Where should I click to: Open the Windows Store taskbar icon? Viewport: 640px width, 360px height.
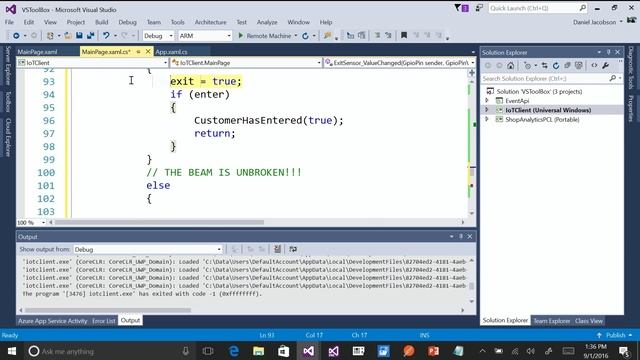coord(284,351)
